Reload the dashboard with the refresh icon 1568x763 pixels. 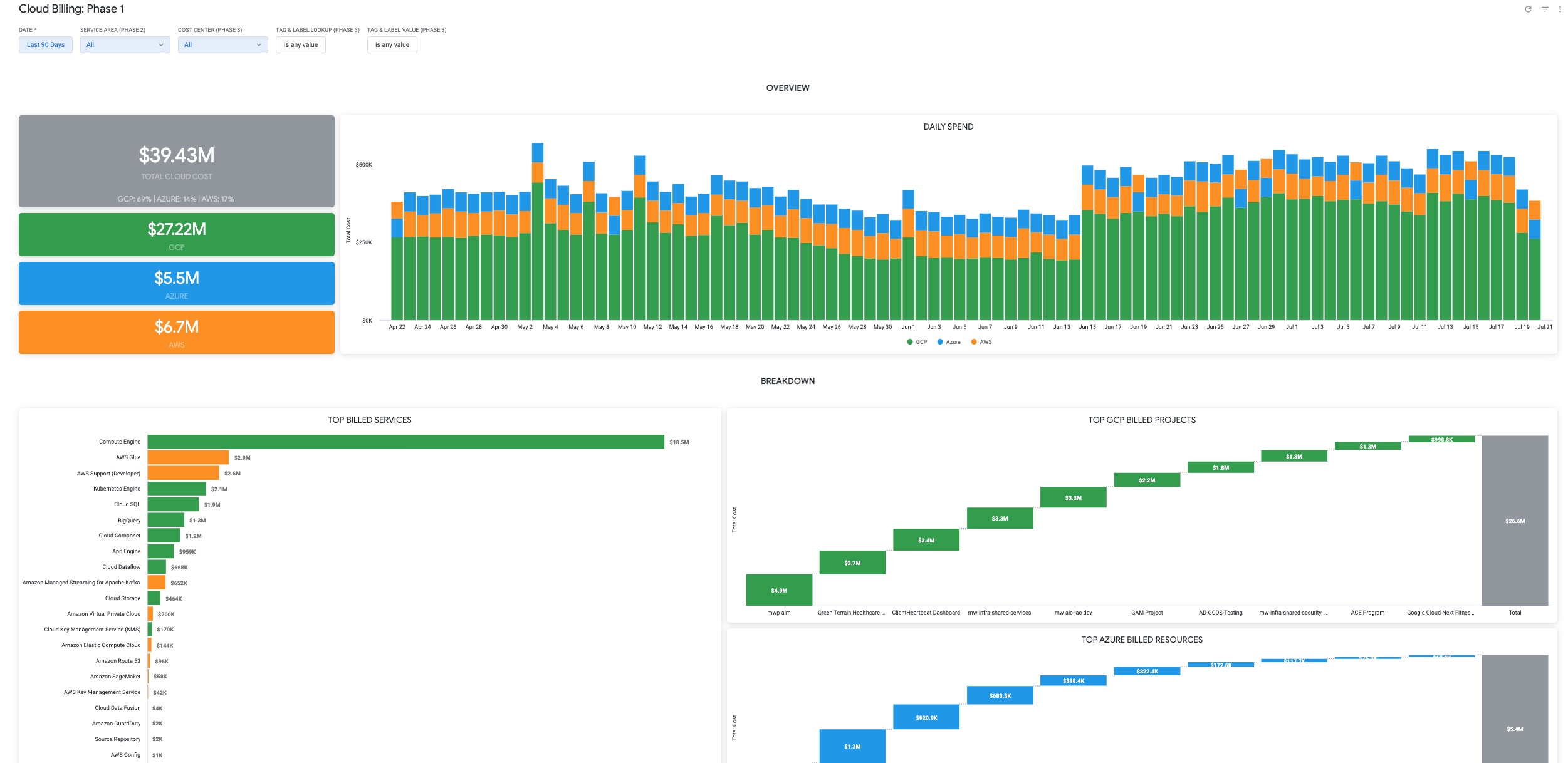1528,9
